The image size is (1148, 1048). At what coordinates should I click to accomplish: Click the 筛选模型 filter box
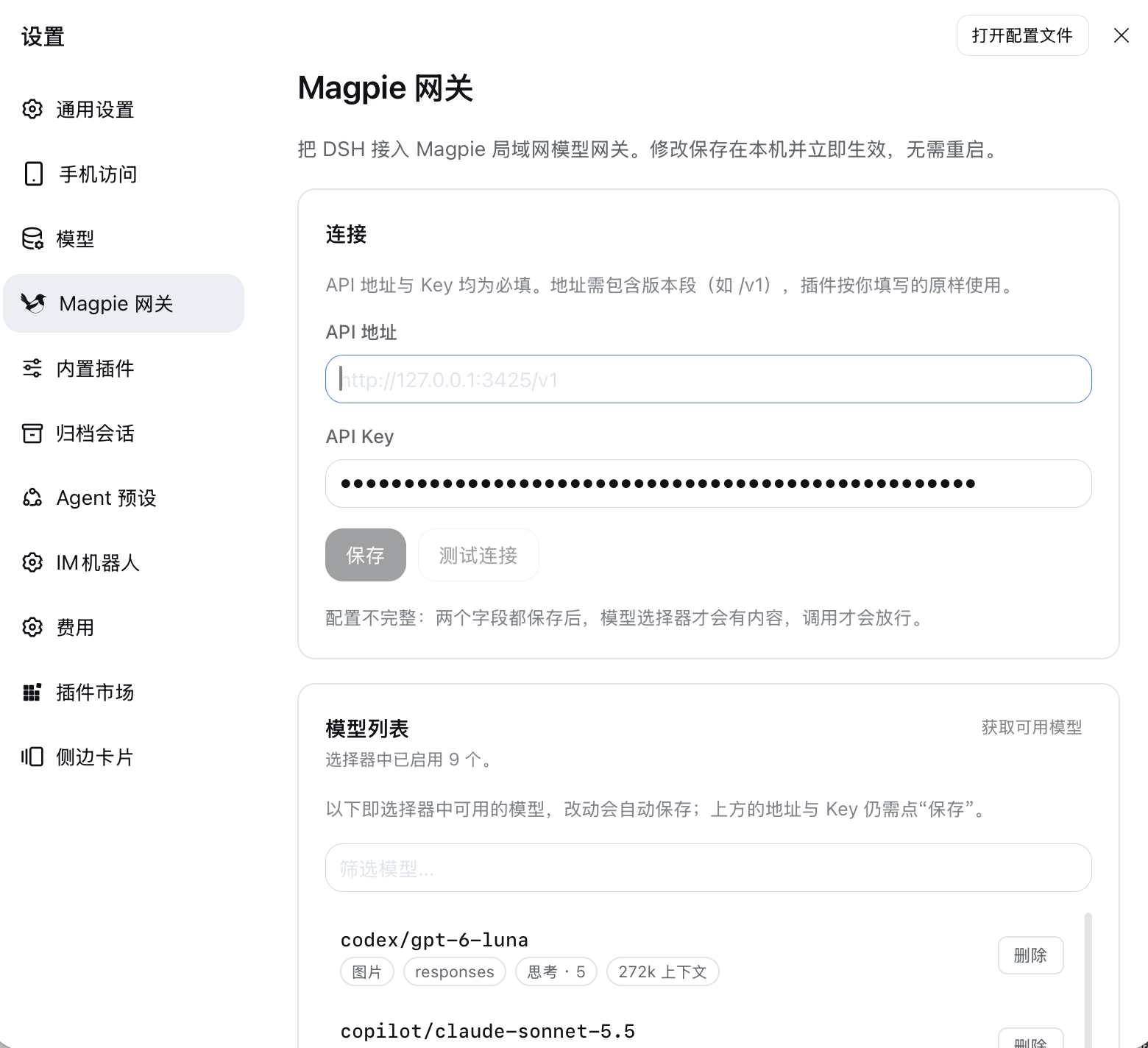click(709, 868)
